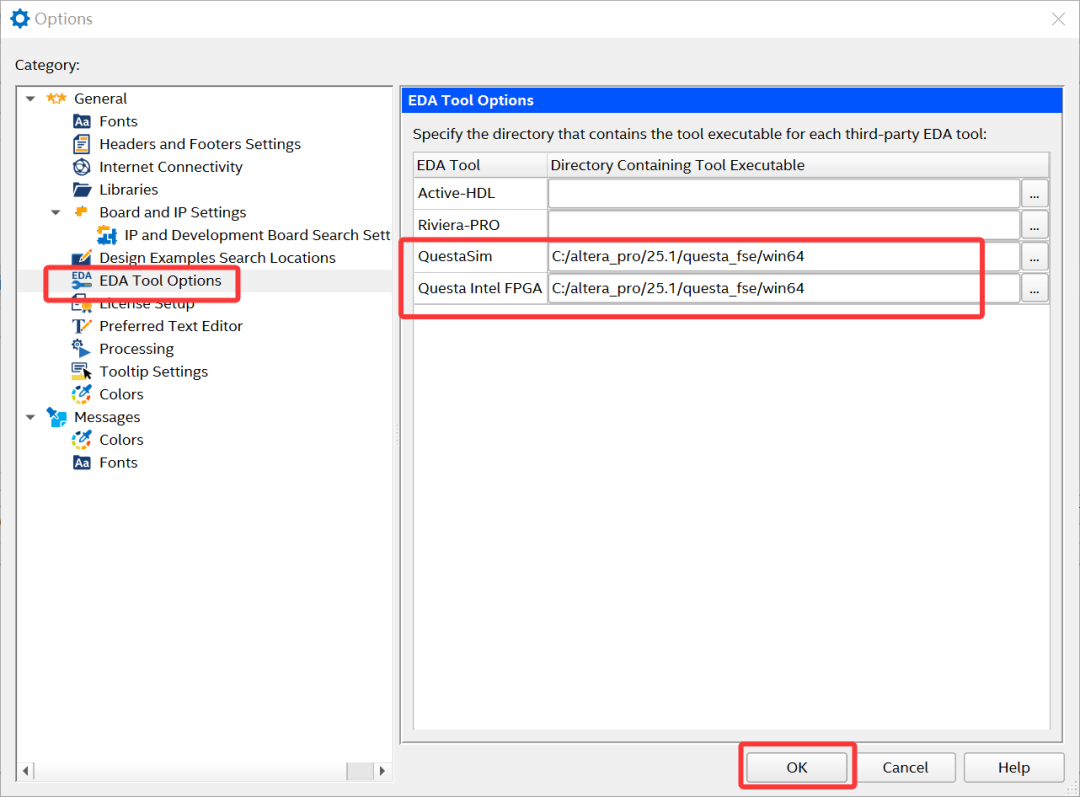Open Design Examples Search Locations

(217, 258)
